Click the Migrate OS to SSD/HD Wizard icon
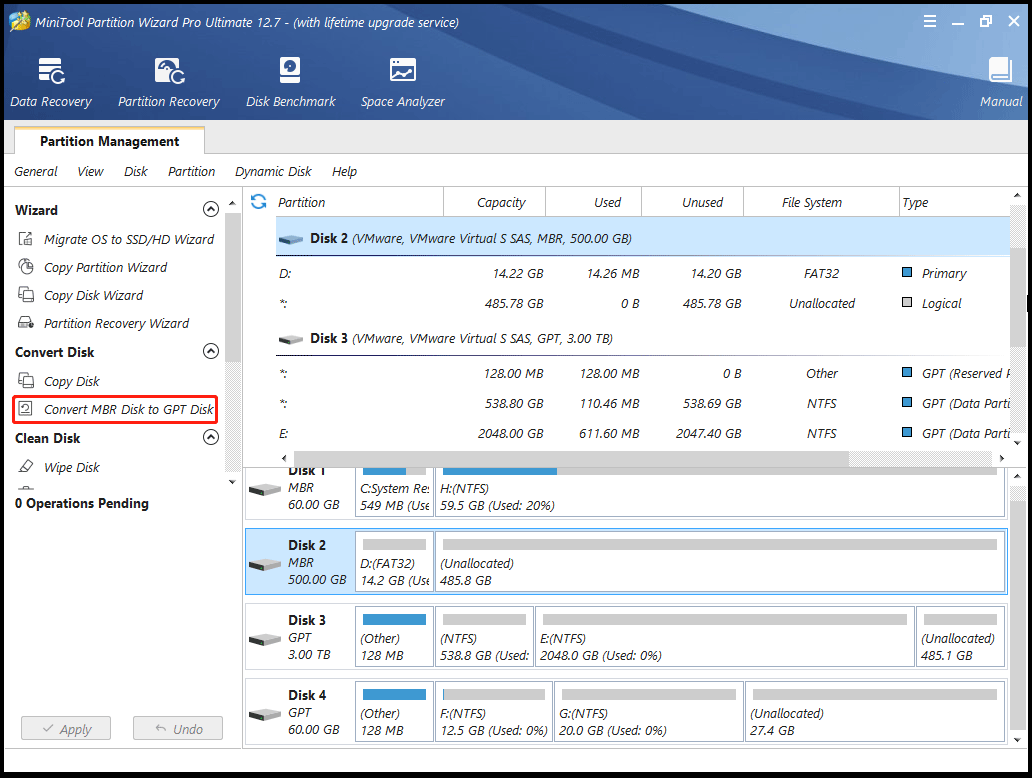This screenshot has height=778, width=1032. point(26,239)
